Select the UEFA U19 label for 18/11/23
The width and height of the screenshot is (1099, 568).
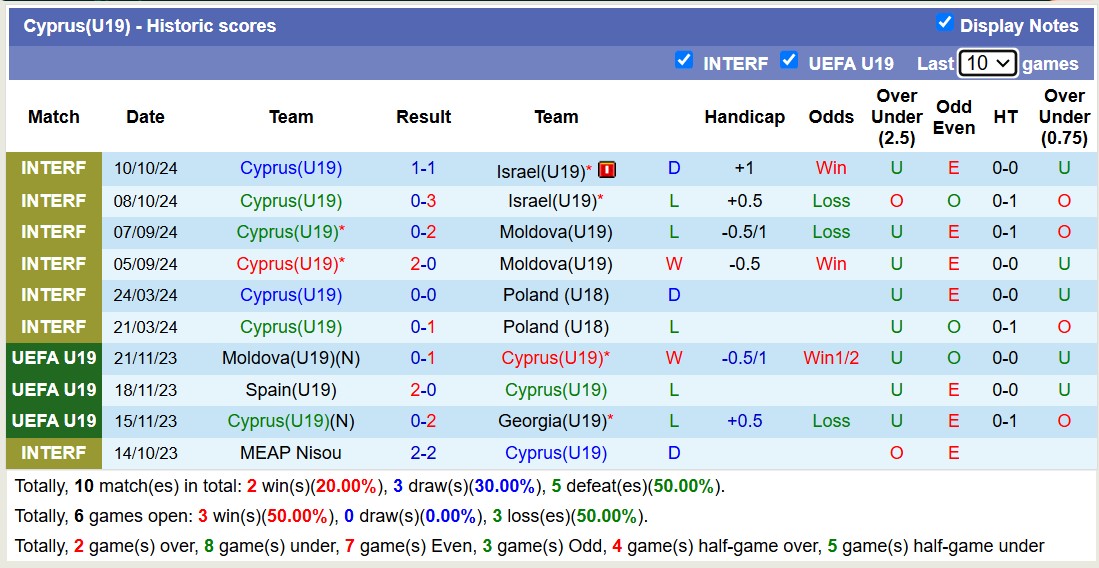[x=54, y=390]
